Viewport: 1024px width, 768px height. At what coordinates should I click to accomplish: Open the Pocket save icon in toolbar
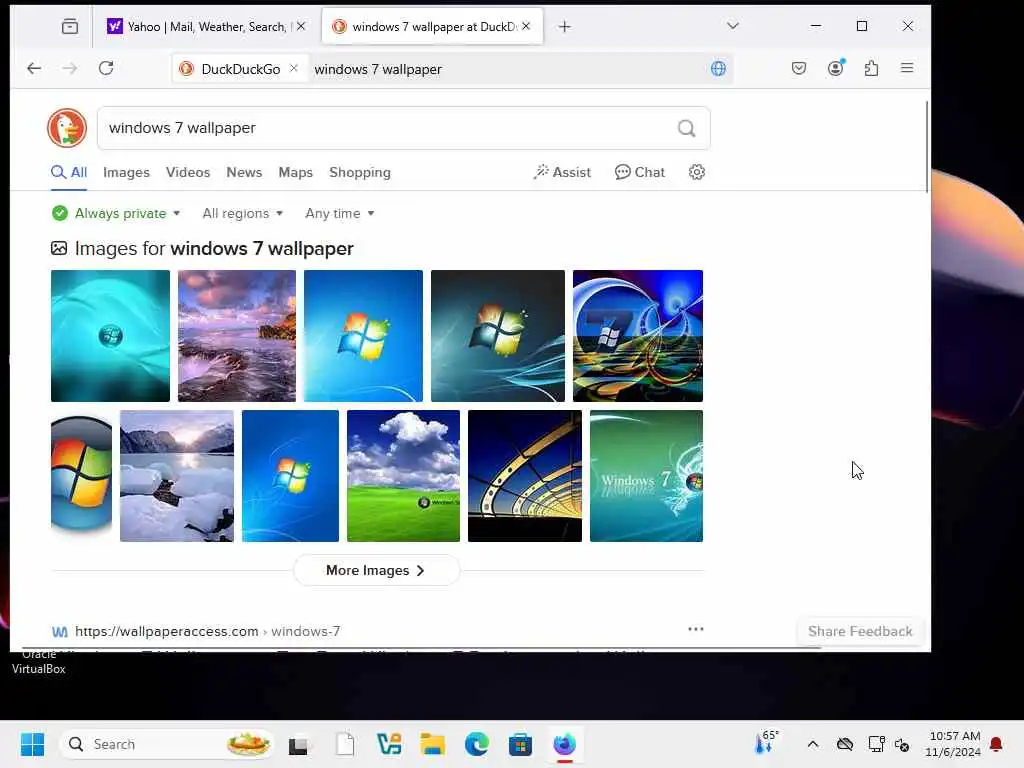tap(799, 68)
